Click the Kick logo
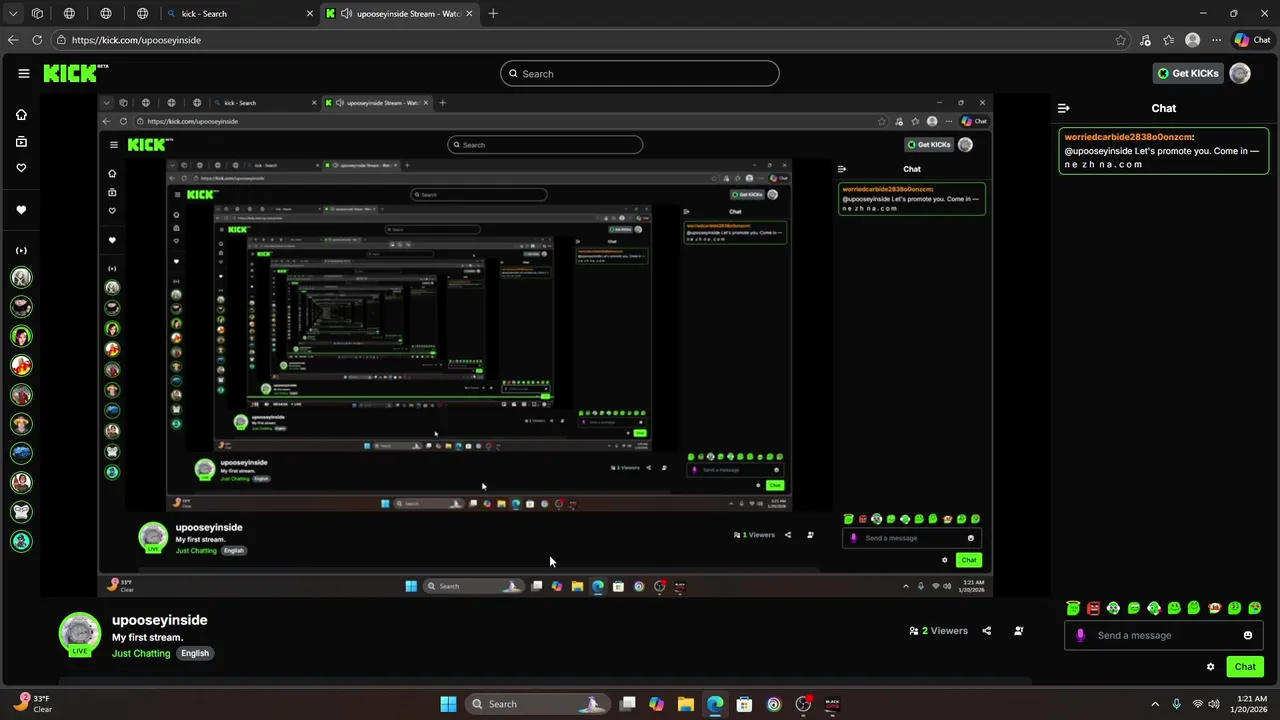Viewport: 1280px width, 720px height. click(x=75, y=73)
